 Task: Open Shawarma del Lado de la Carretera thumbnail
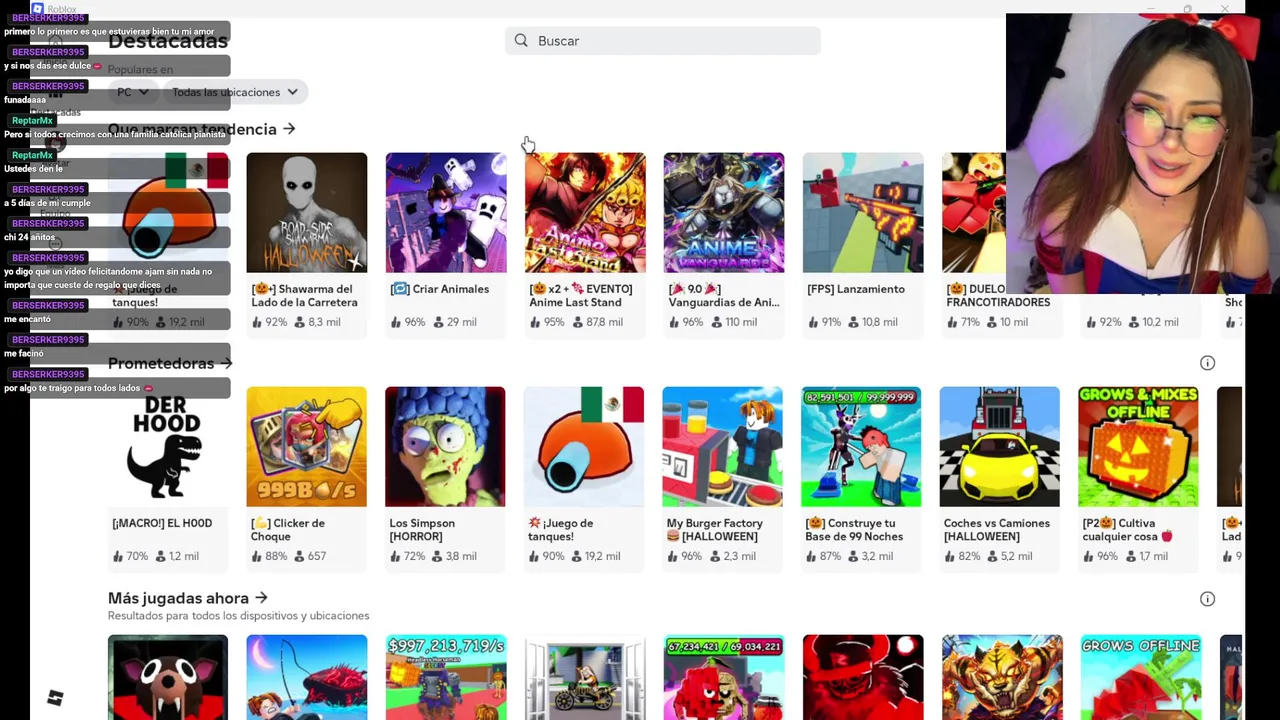(307, 212)
